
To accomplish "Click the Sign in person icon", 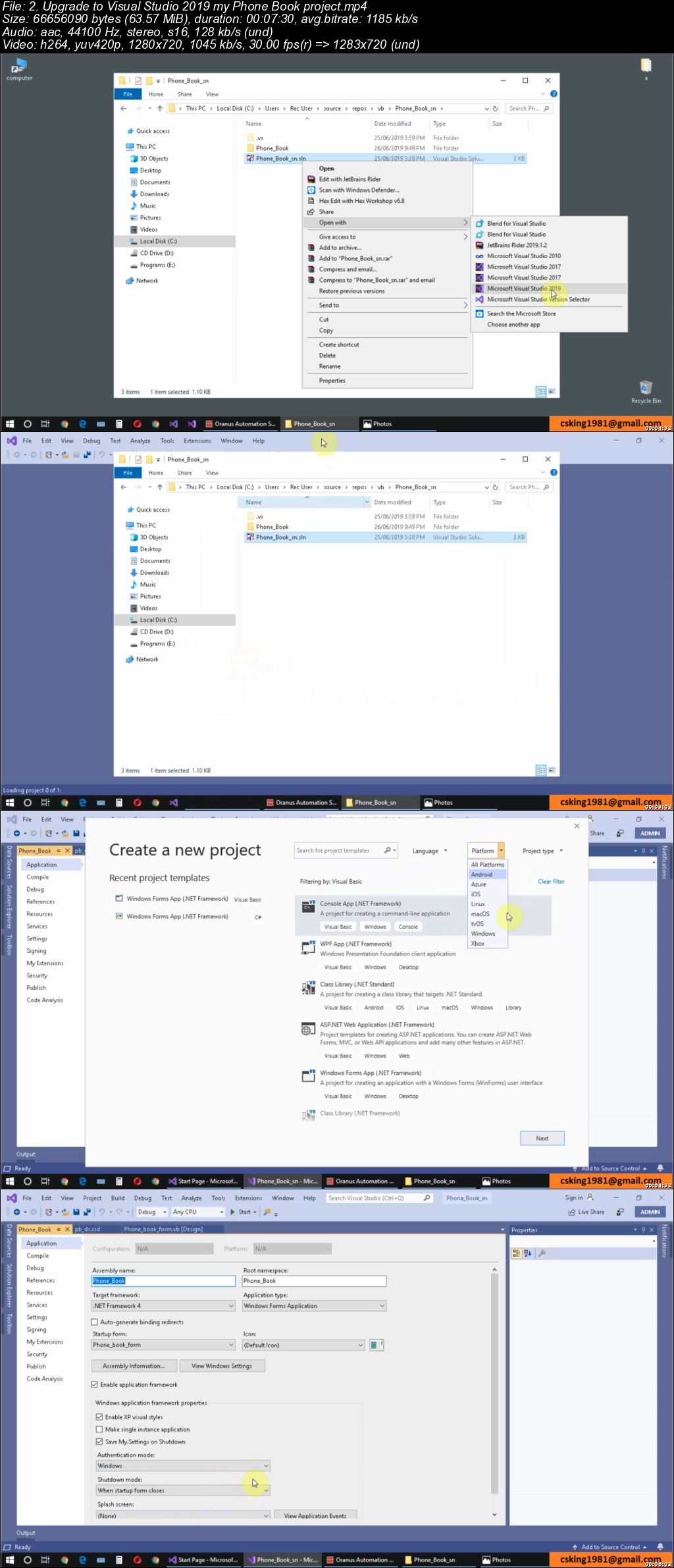I will click(590, 1198).
